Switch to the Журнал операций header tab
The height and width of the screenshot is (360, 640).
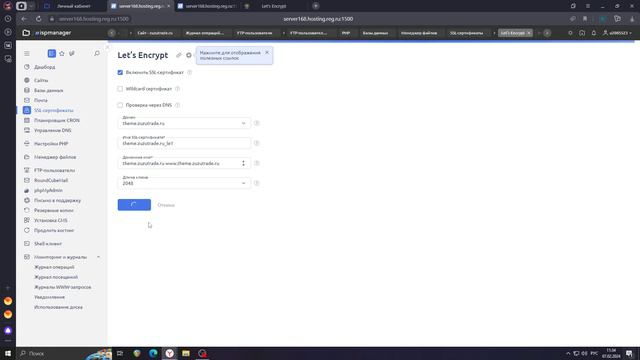[x=204, y=33]
